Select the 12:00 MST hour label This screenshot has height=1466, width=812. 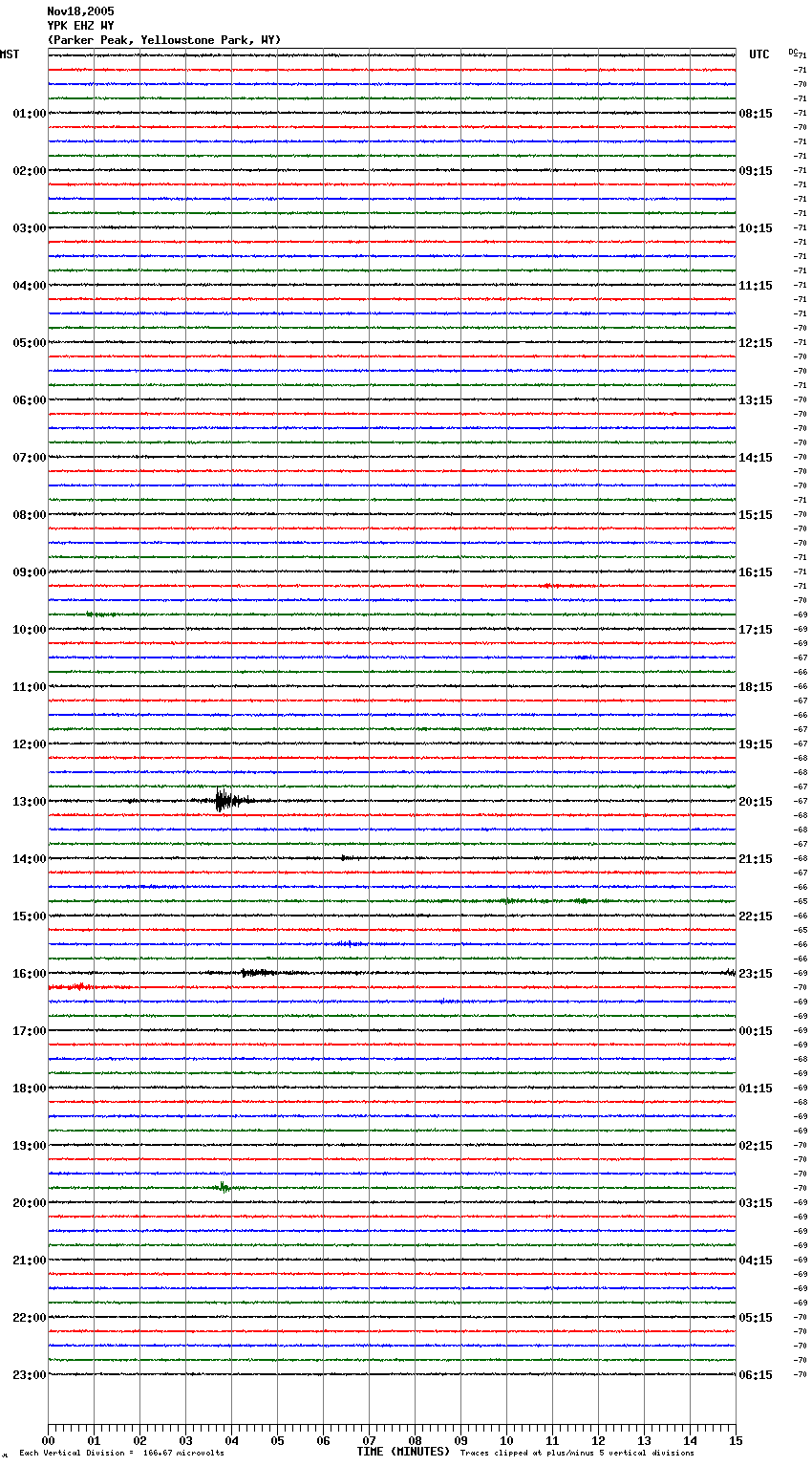[30, 744]
